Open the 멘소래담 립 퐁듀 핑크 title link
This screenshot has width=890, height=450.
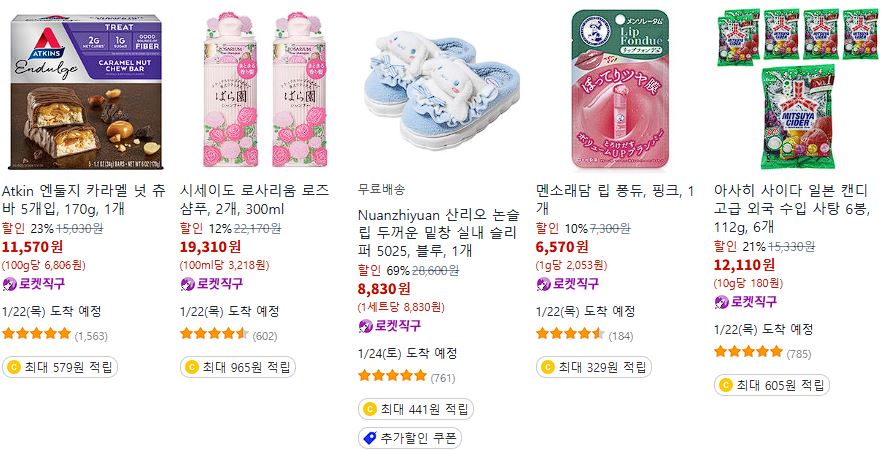(x=615, y=199)
